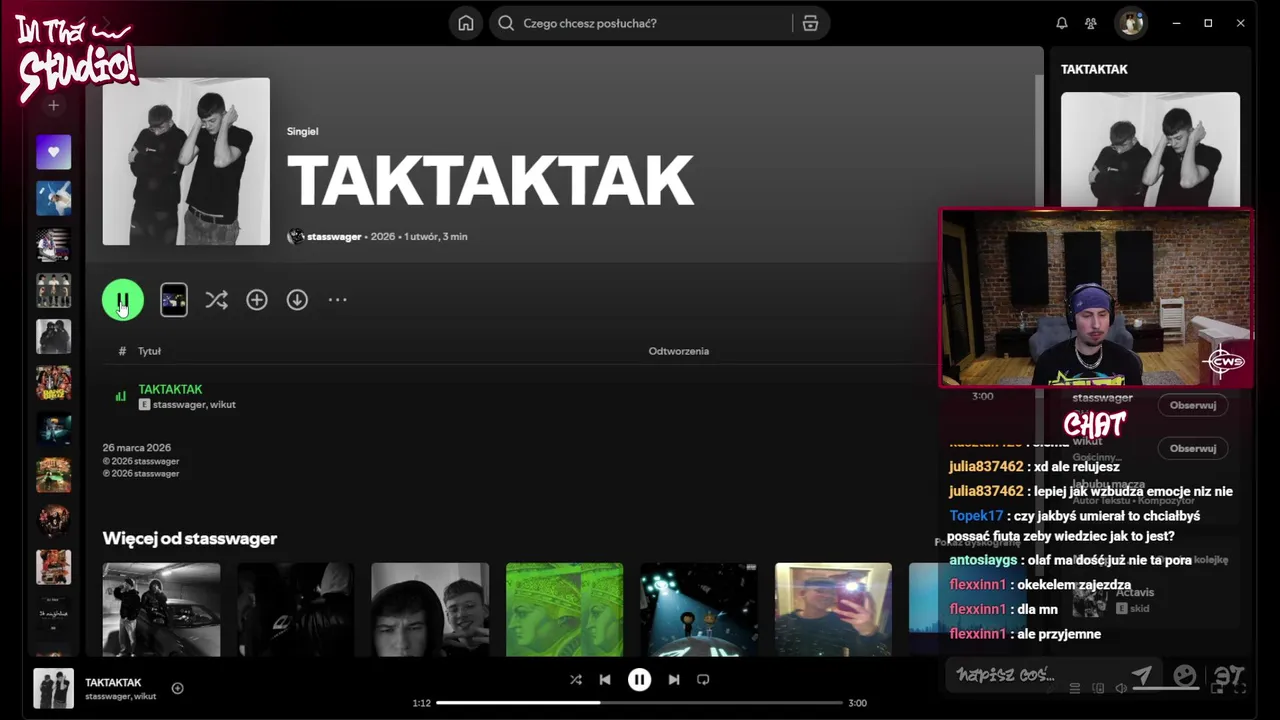Viewport: 1280px width, 720px height.
Task: Open the stage spotlight release card
Action: click(x=698, y=609)
